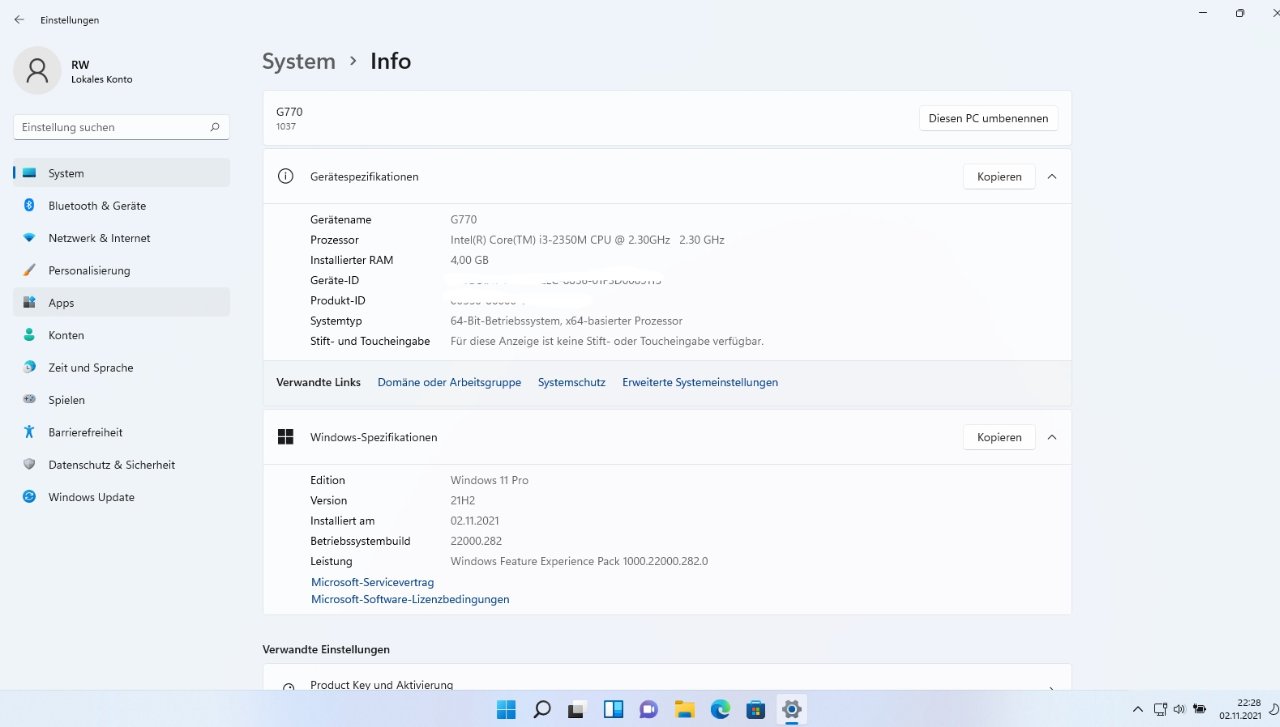This screenshot has width=1280, height=727.
Task: Select the Konten person icon
Action: tap(29, 335)
